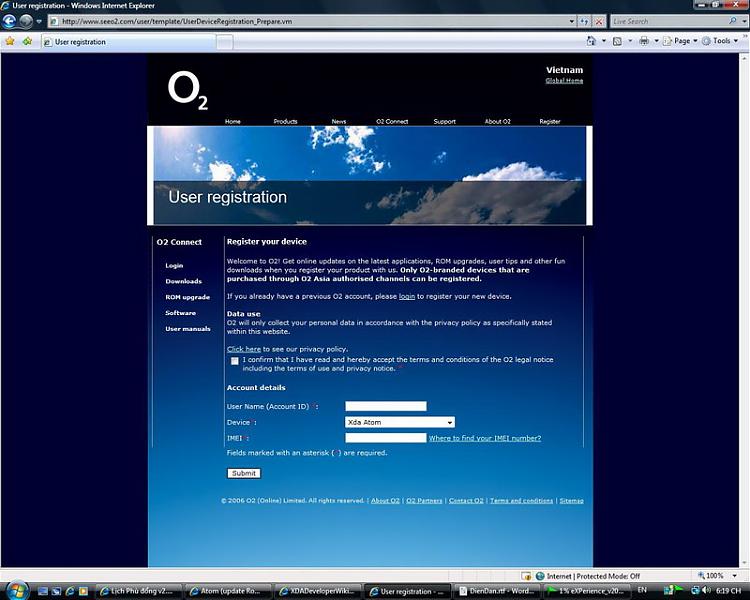This screenshot has height=600, width=750.
Task: Open the 'Where to find your IMEI number?' link
Action: (x=484, y=438)
